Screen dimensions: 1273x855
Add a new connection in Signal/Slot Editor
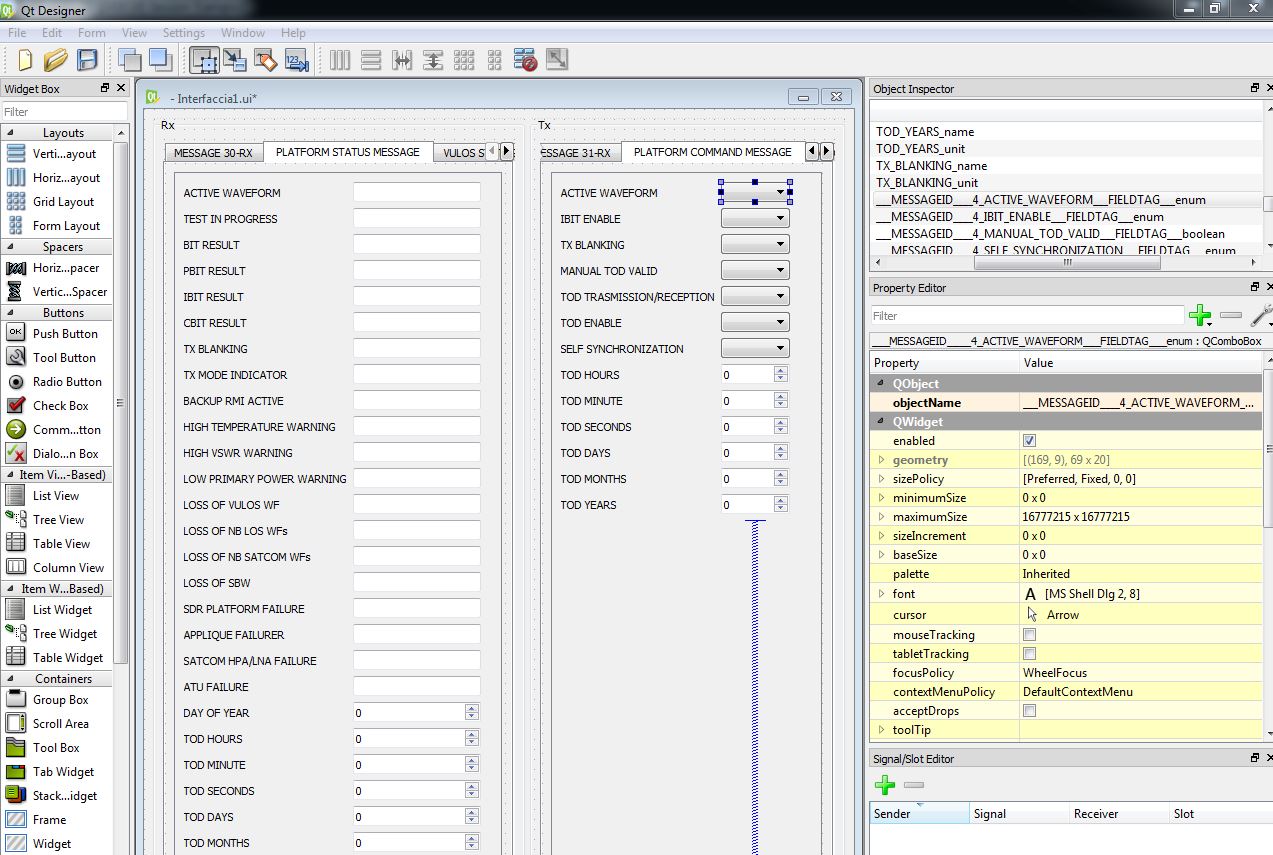[x=884, y=785]
